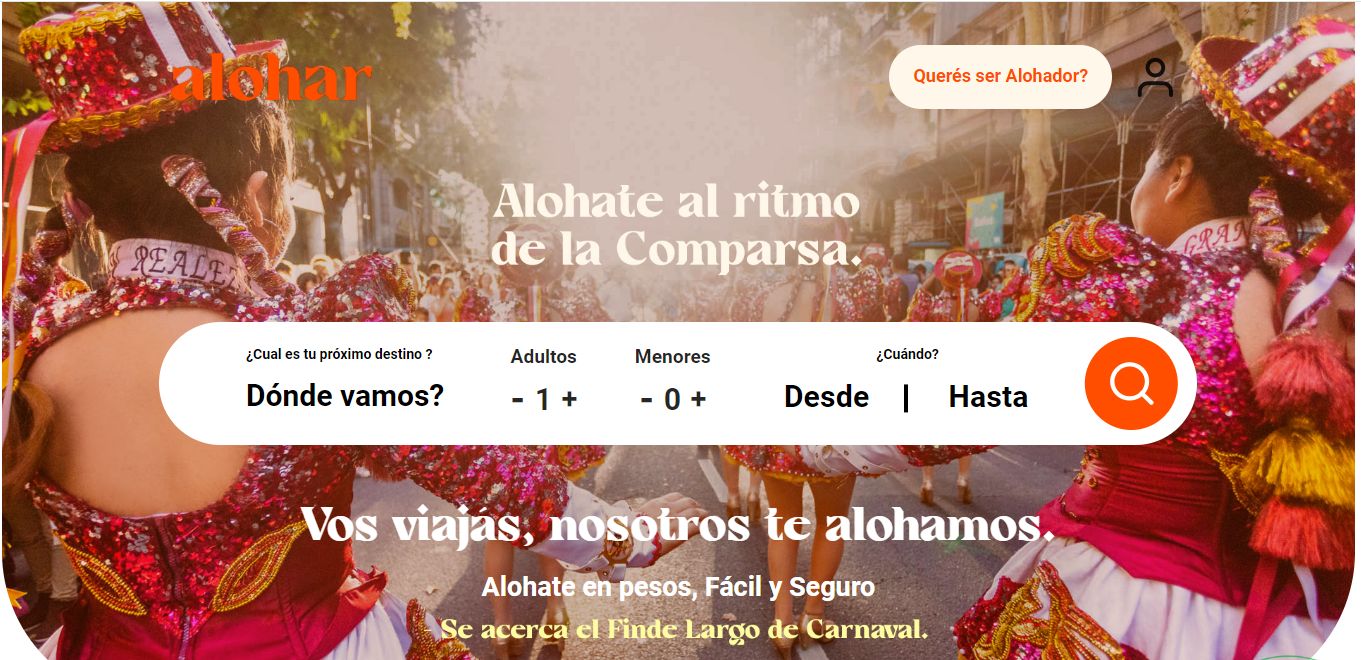Click the '¿Cual es tu próximo destino ?' label
The image size is (1361, 660).
339,354
